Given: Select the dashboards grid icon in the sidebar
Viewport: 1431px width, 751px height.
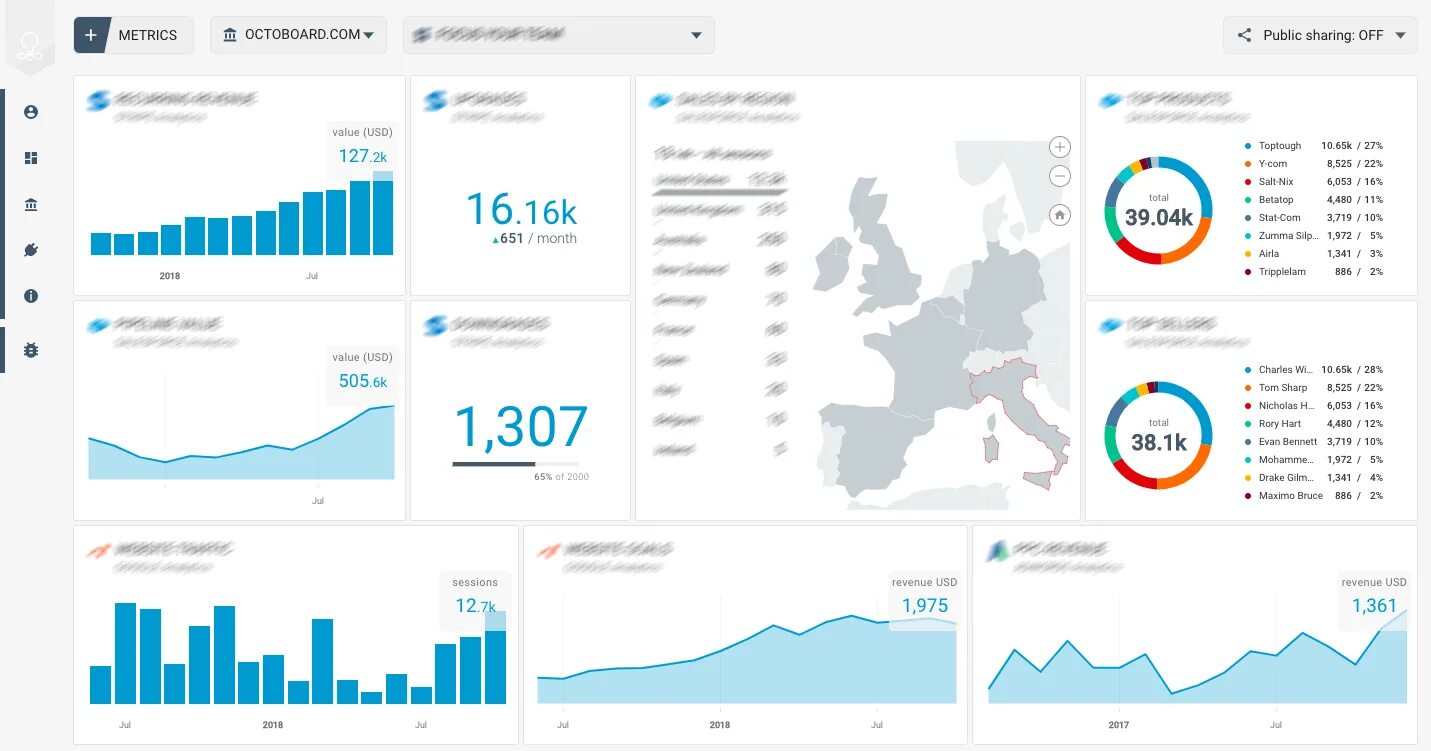Looking at the screenshot, I should tap(30, 157).
